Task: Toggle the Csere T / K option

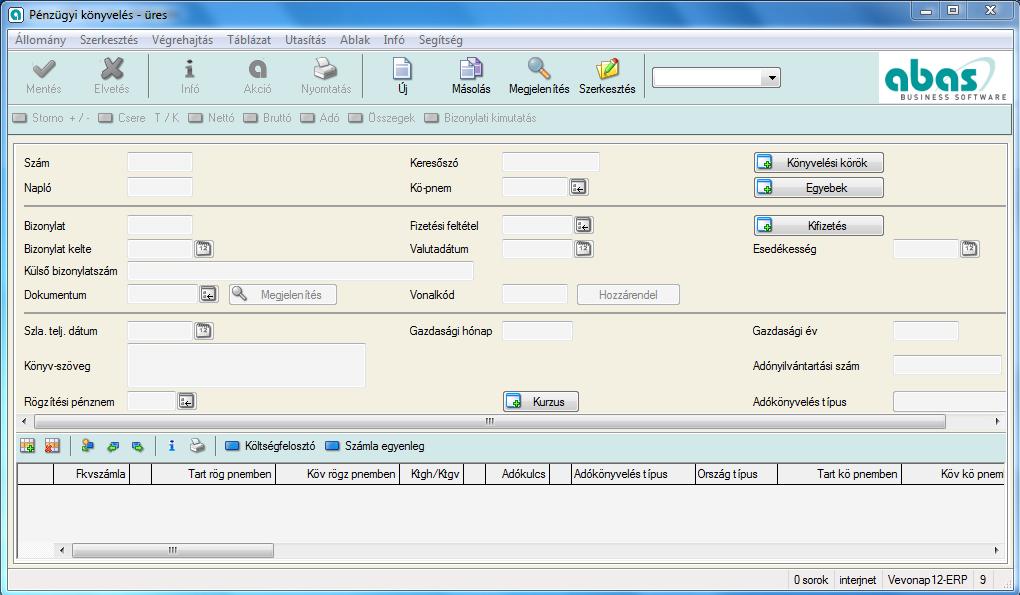Action: tap(138, 118)
